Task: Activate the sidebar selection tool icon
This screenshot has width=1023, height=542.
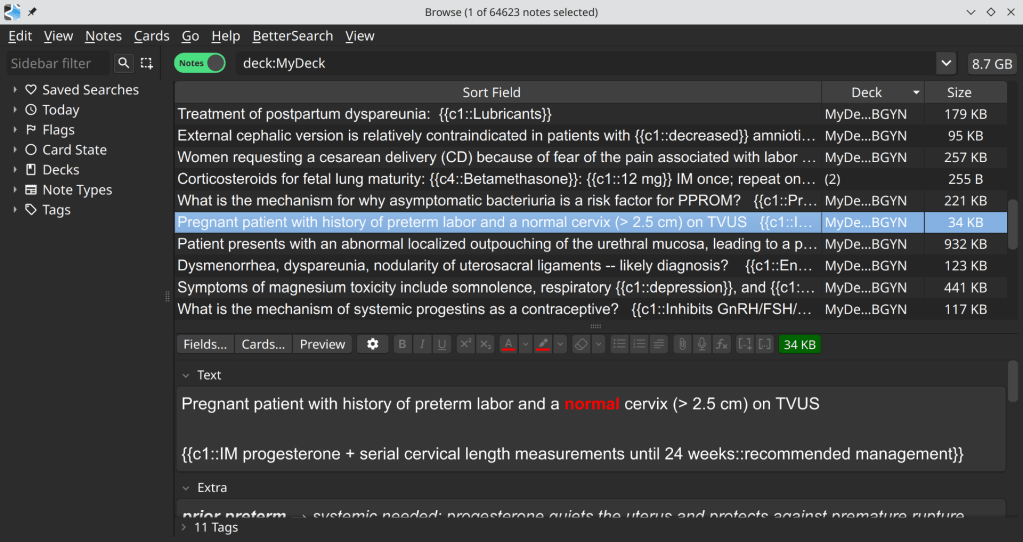Action: tap(147, 63)
